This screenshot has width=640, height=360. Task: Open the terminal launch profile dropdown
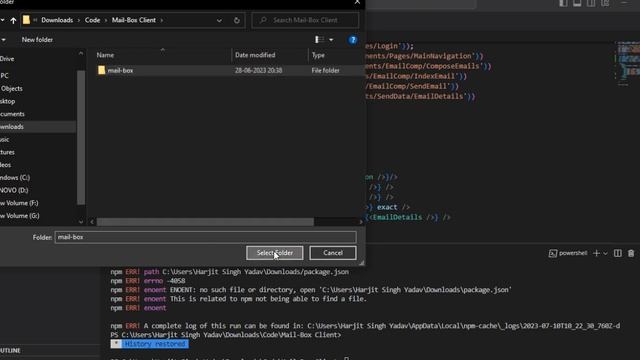[x=605, y=253]
